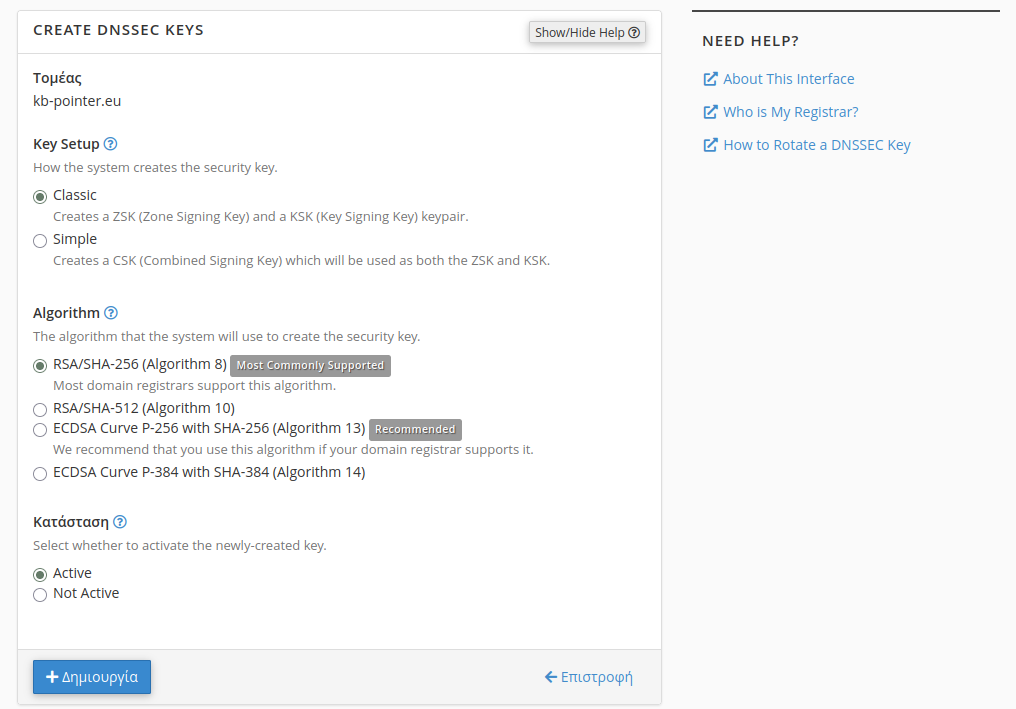Go back via the Επιστροφή link
This screenshot has width=1016, height=709.
[589, 677]
